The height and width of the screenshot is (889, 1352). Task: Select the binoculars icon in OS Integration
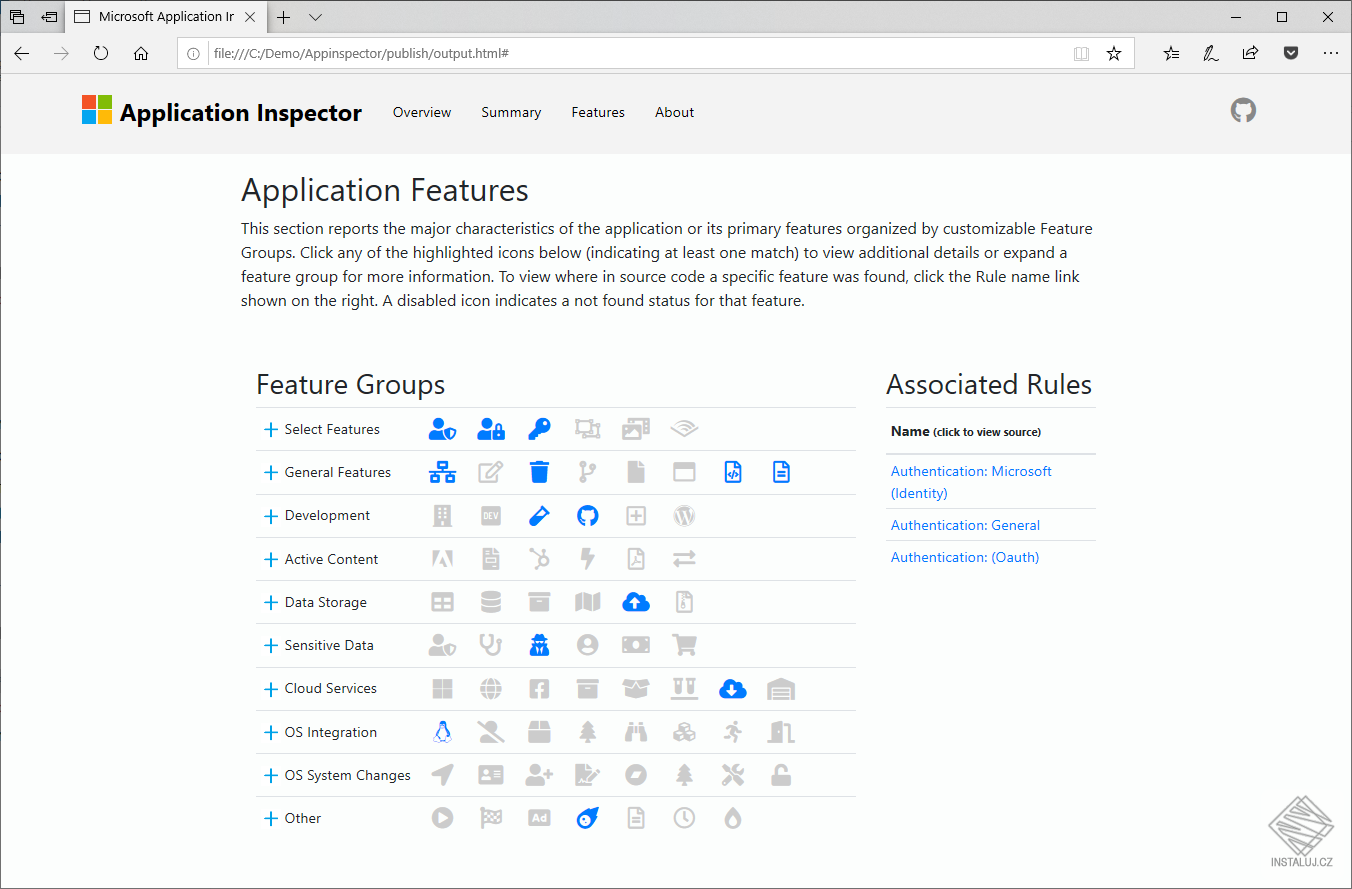(636, 732)
